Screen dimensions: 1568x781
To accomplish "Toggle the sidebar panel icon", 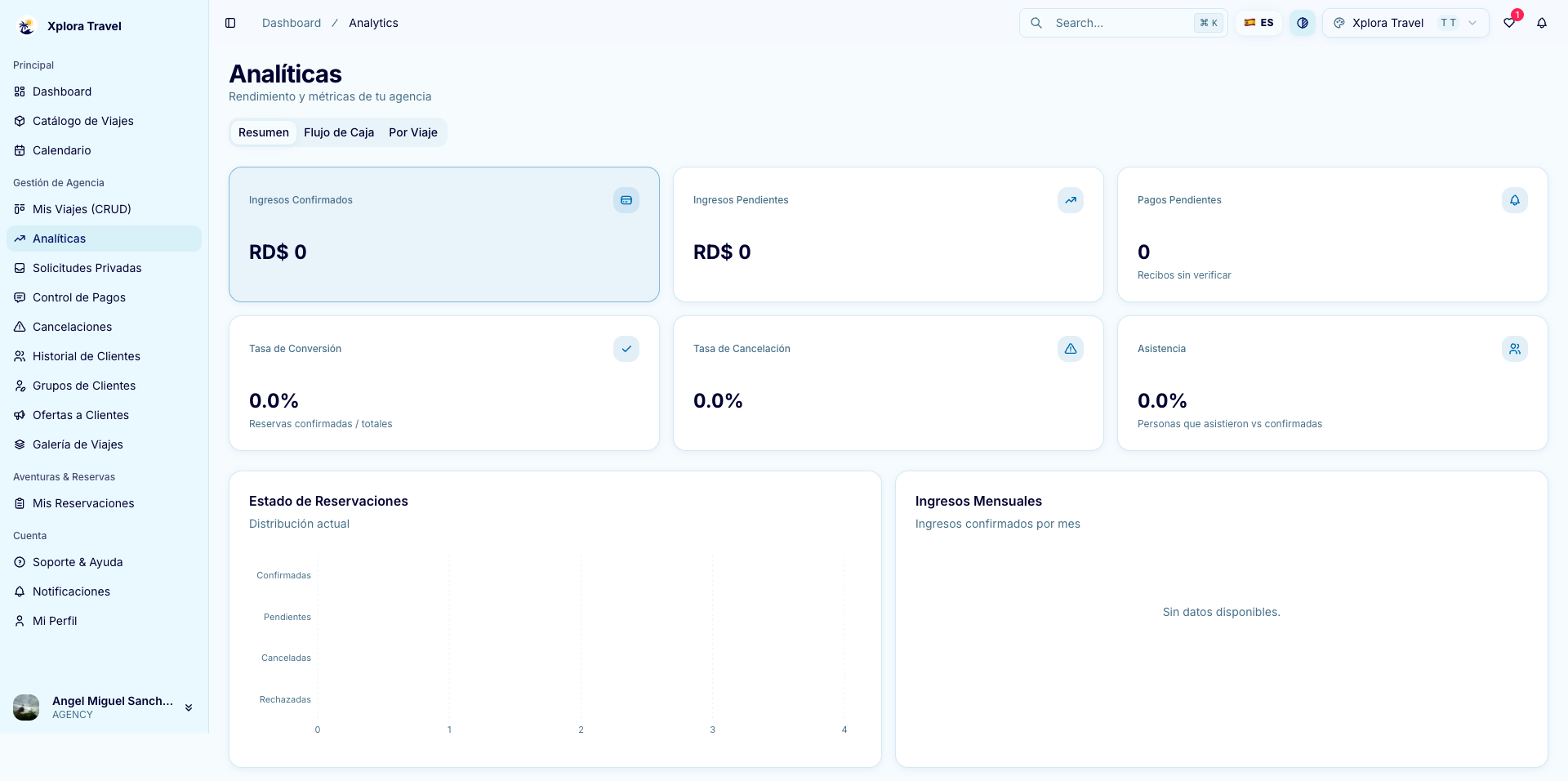I will click(x=230, y=23).
